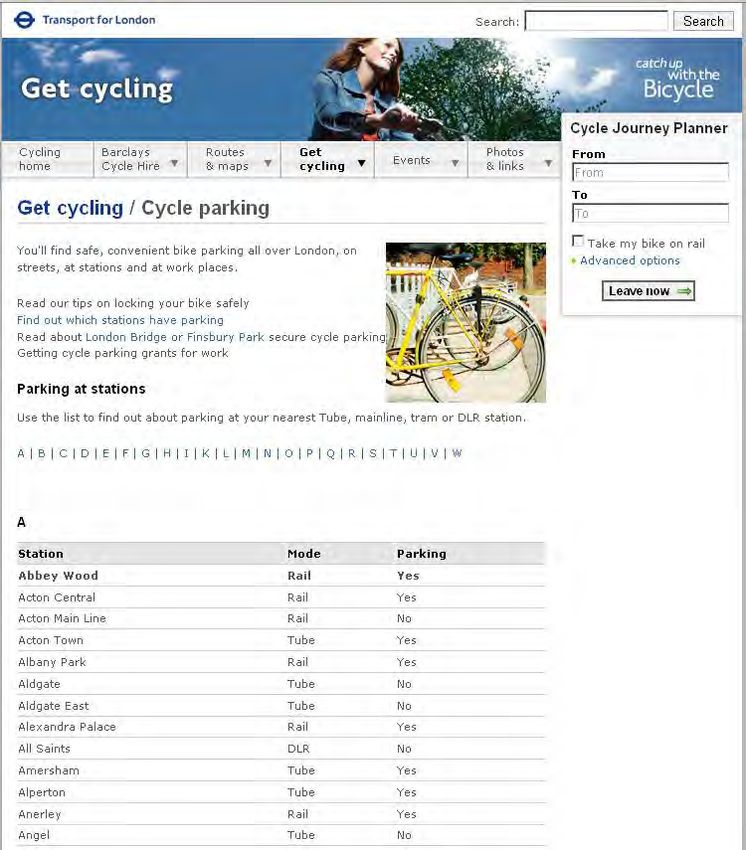Expand the Barclays Cycle Hire menu arrow
The image size is (746, 850).
174,161
